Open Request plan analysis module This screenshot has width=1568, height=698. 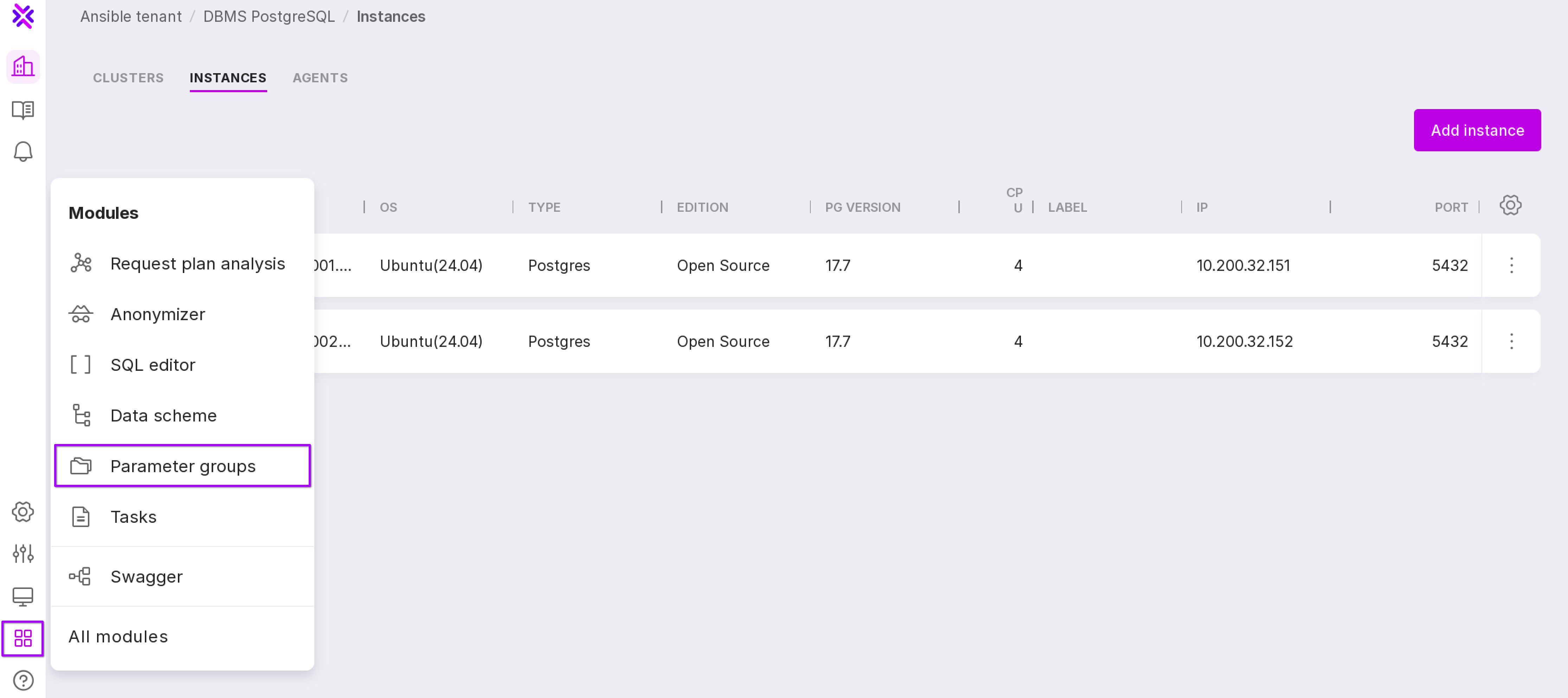click(x=197, y=264)
